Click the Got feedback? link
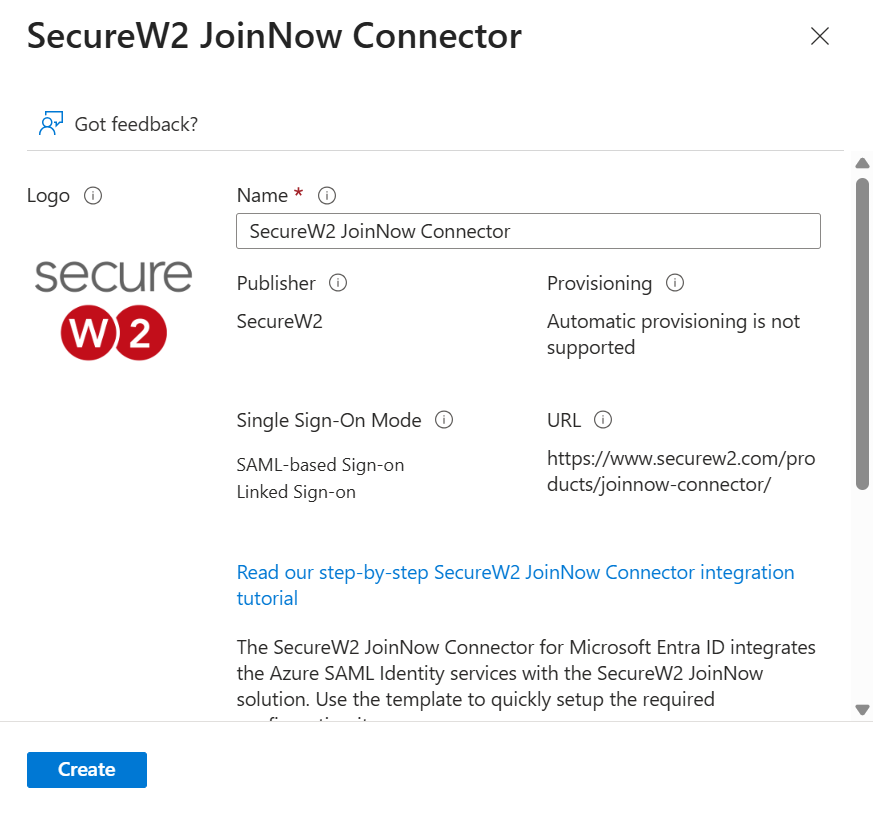The width and height of the screenshot is (873, 814). point(136,124)
